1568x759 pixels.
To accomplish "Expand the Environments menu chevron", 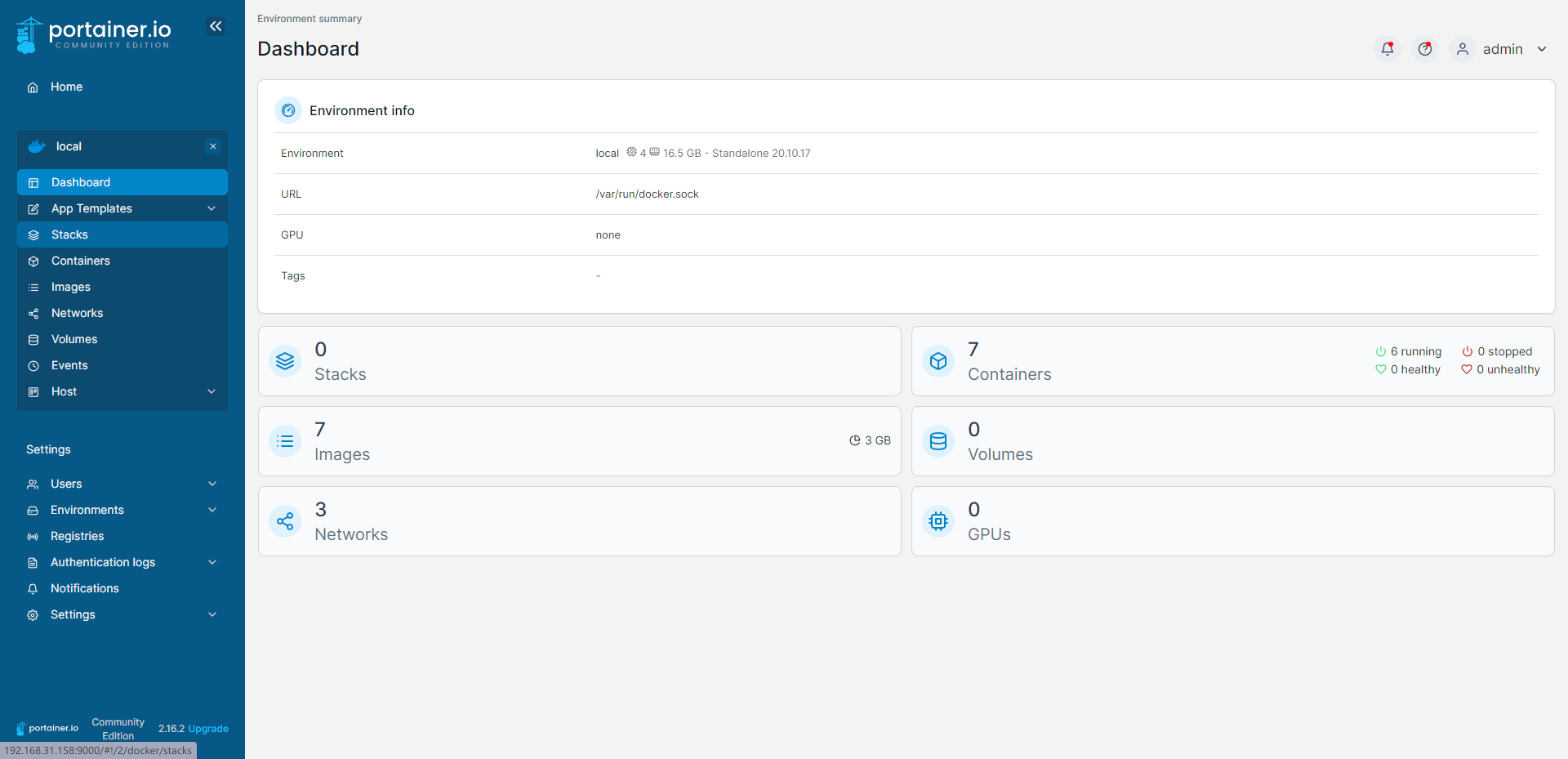I will point(212,510).
